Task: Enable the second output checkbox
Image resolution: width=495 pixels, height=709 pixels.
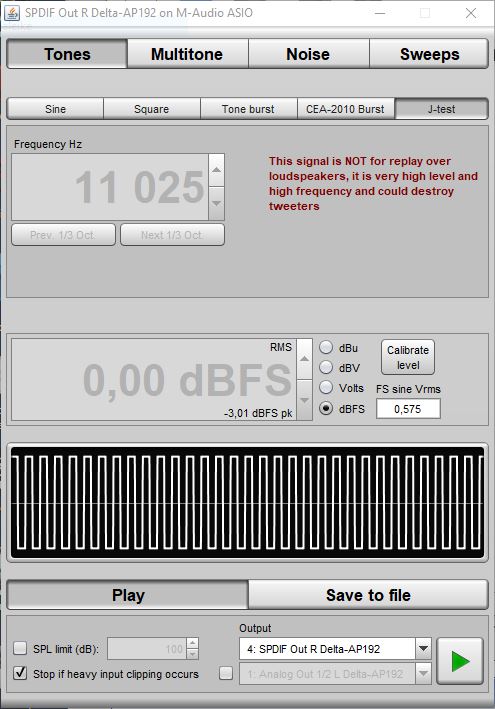Action: click(226, 673)
